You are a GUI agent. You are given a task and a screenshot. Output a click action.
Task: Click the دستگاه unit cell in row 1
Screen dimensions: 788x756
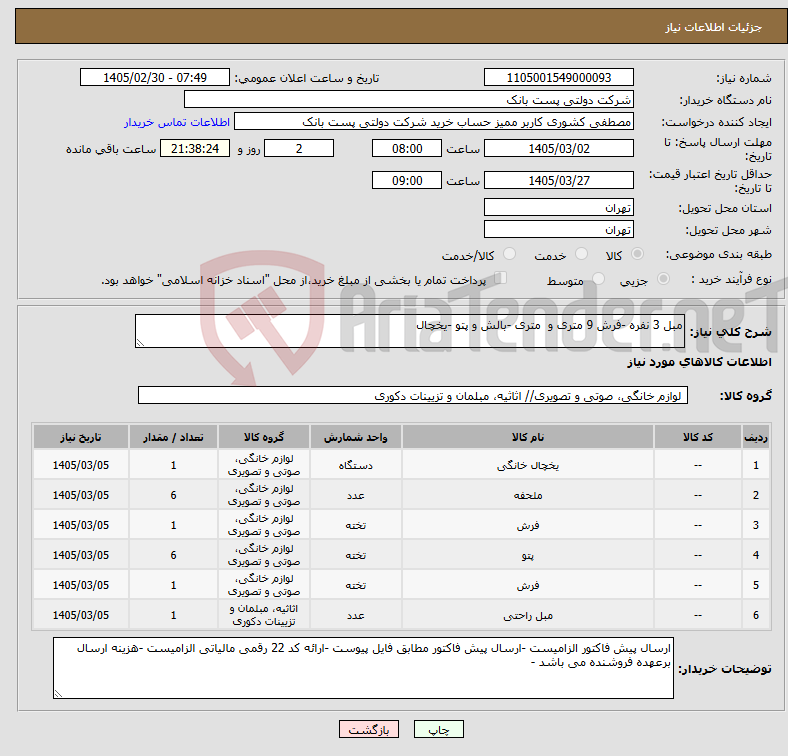click(355, 465)
